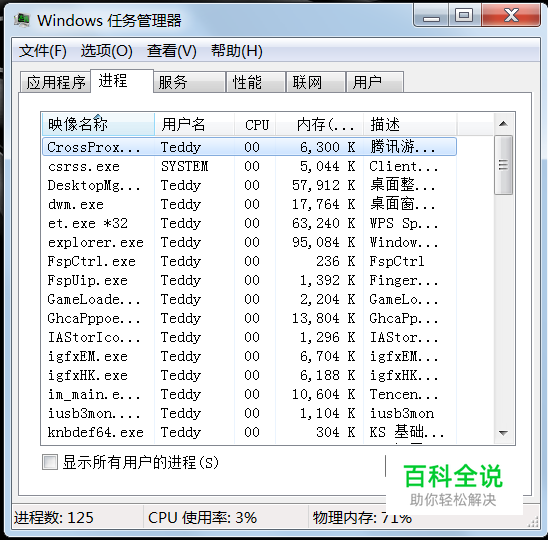Minimize the Task Manager window
The width and height of the screenshot is (548, 540).
(431, 15)
